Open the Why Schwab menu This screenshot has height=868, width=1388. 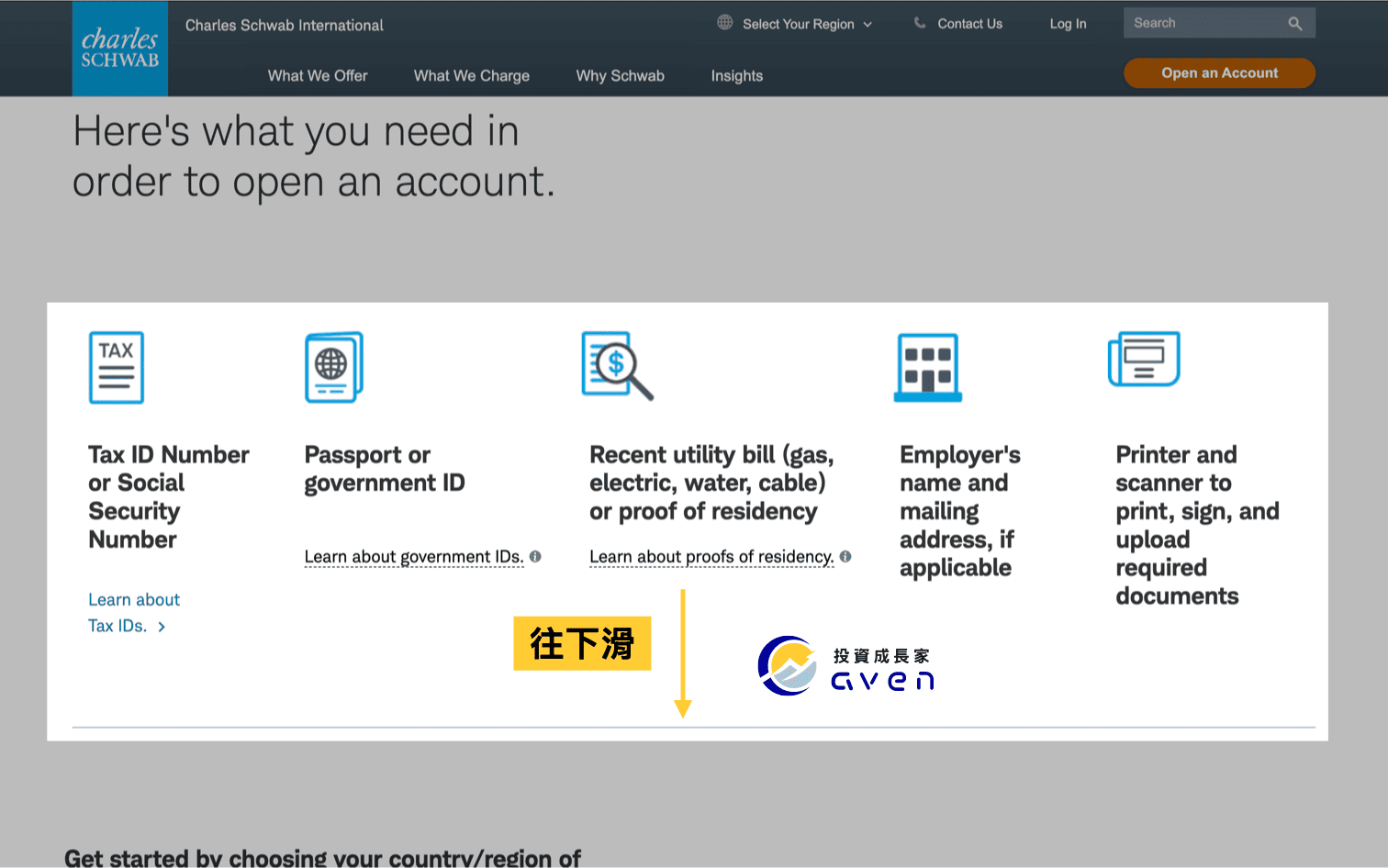point(620,76)
